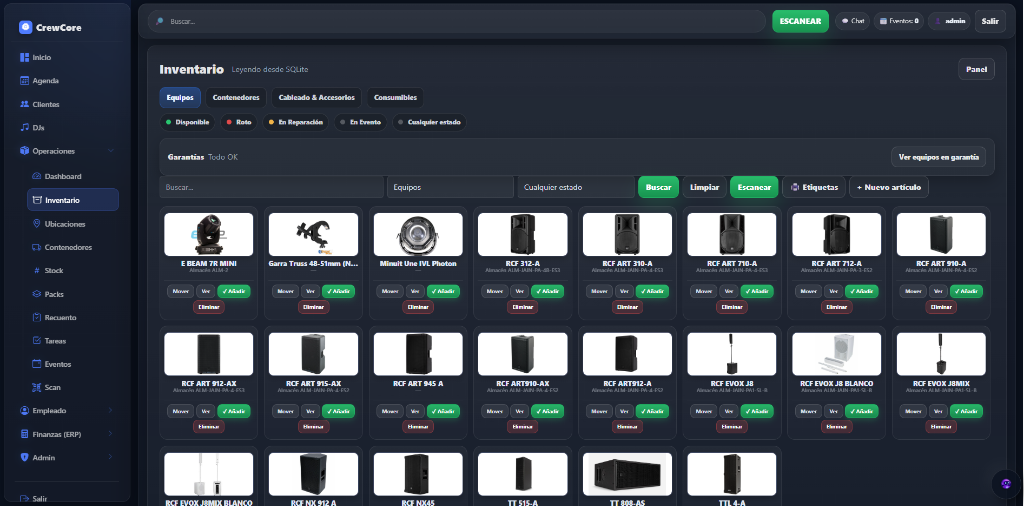
Task: Focus the top Buscar... search field
Action: point(456,21)
